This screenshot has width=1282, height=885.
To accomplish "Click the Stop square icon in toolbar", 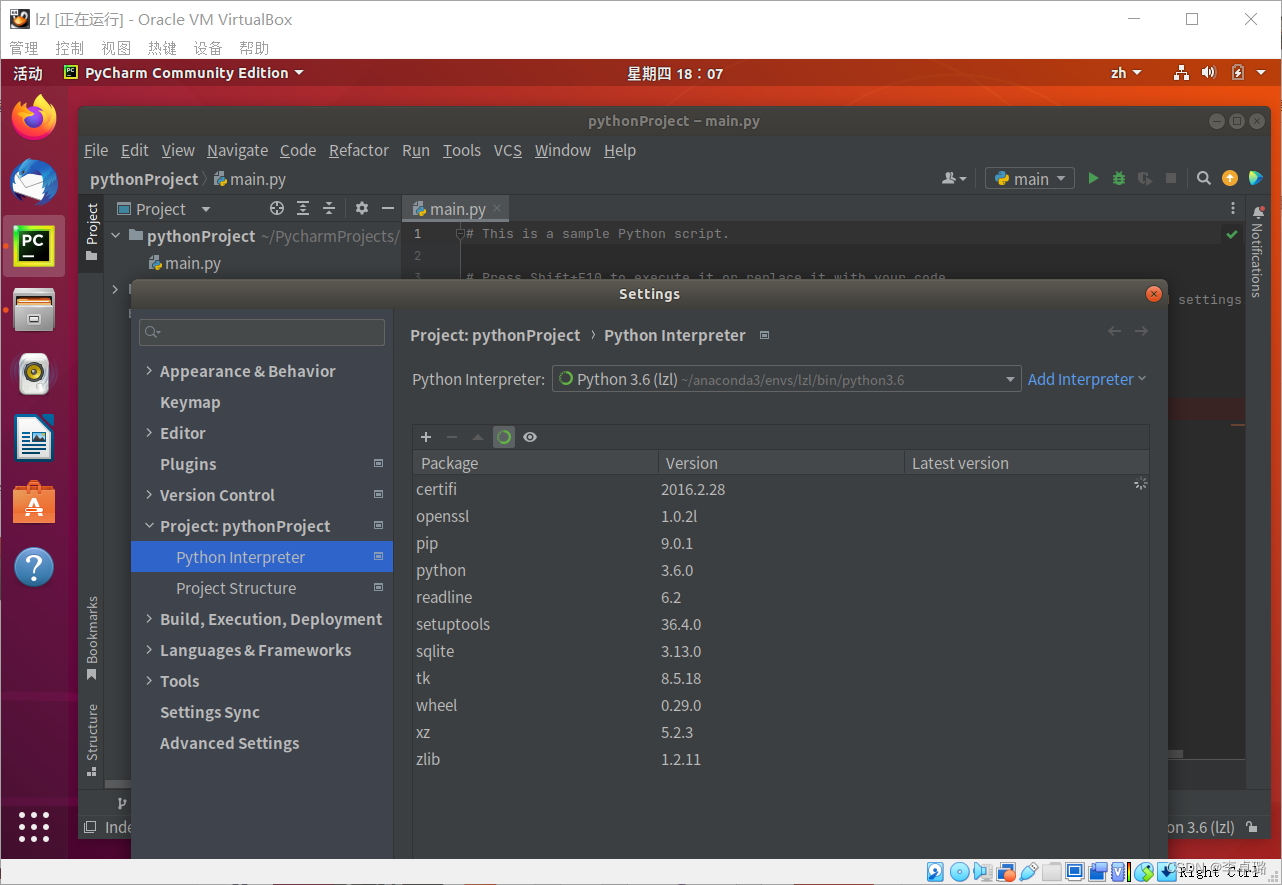I will (x=1171, y=178).
